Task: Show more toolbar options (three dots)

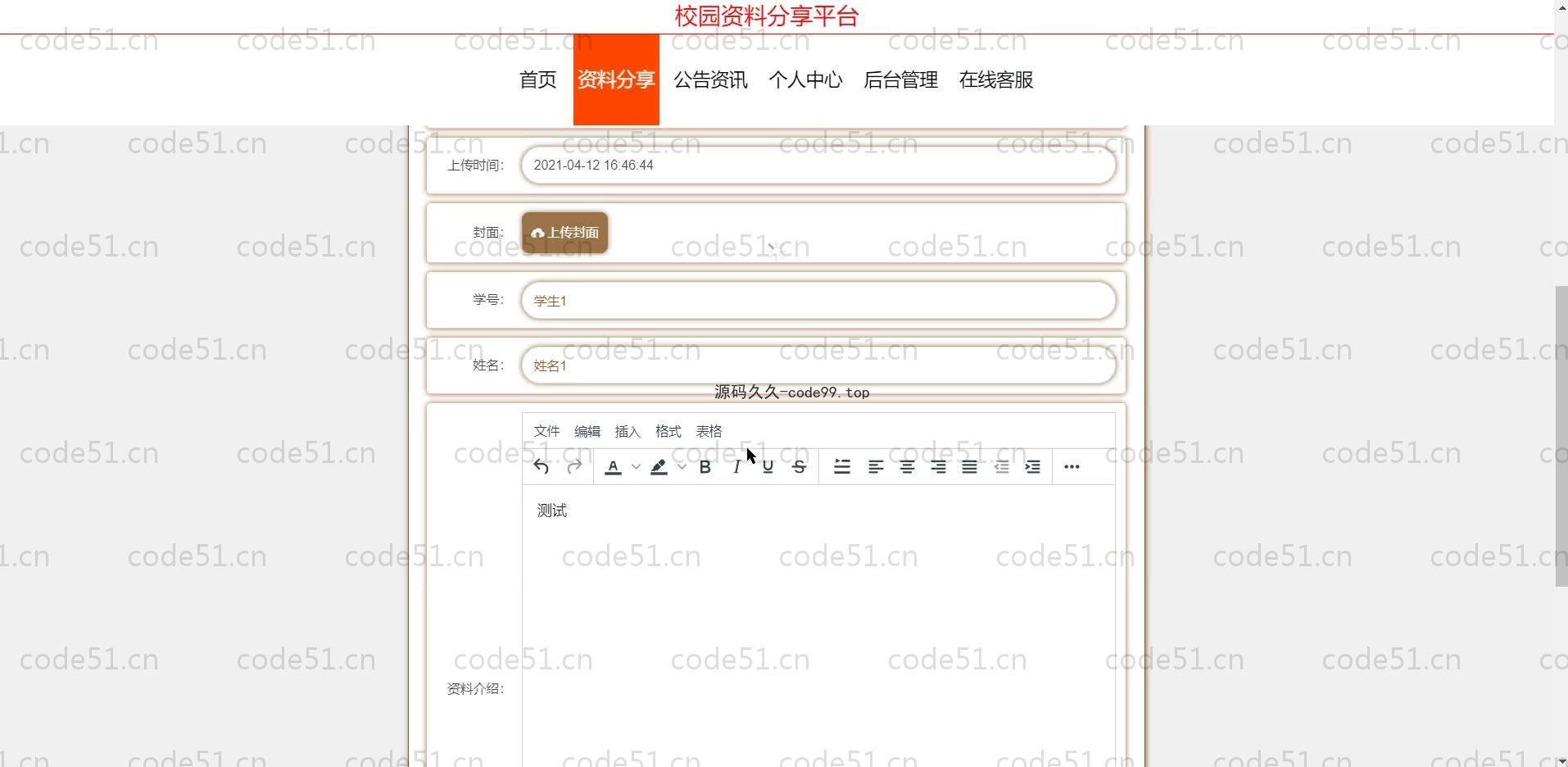Action: (x=1072, y=467)
